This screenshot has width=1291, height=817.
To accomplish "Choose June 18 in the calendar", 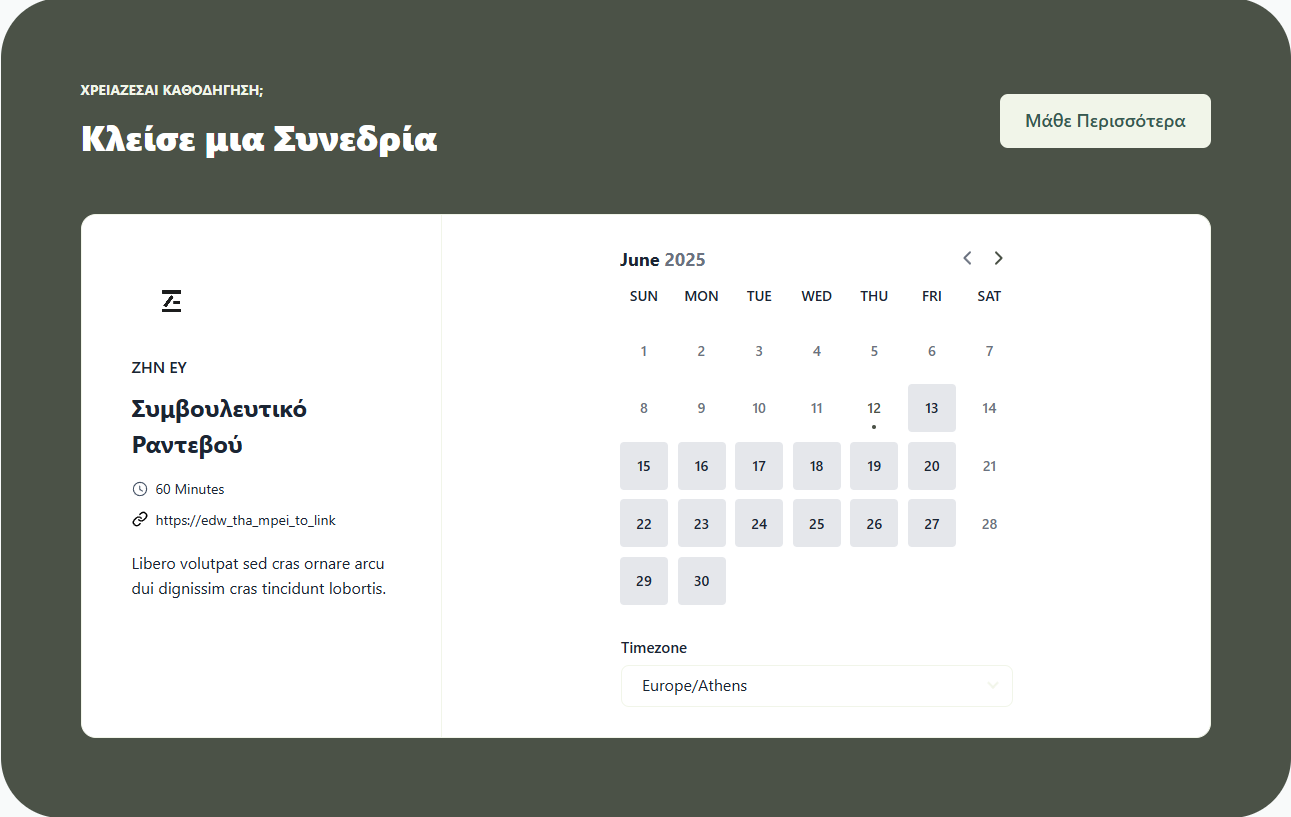I will pos(816,466).
